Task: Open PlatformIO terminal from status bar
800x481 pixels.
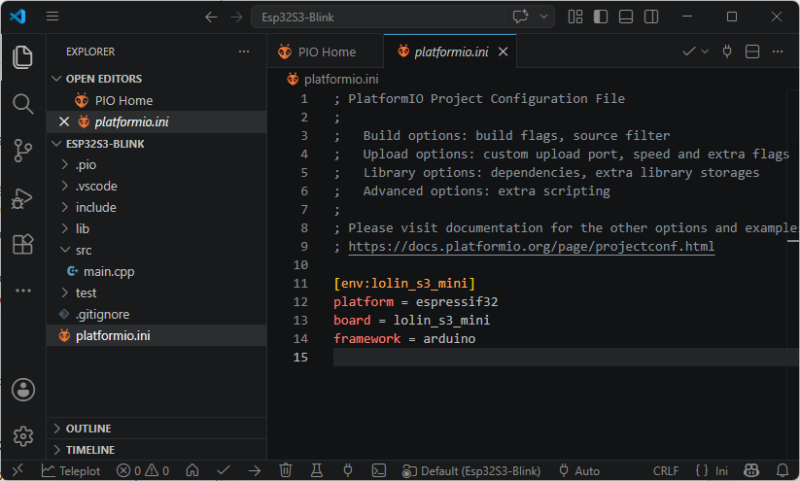Action: point(379,470)
